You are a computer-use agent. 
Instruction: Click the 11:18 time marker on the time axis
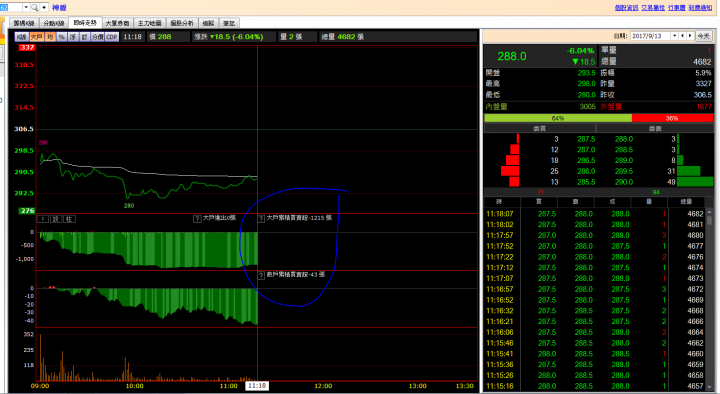pos(257,386)
